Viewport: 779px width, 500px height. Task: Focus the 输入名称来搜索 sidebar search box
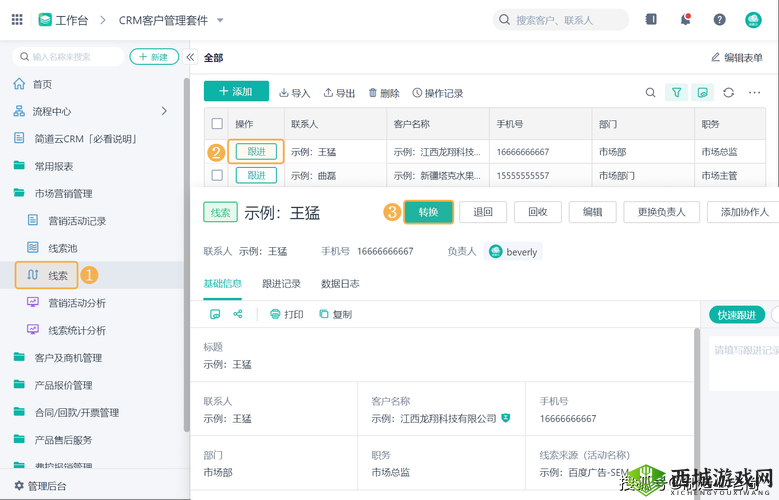[x=68, y=57]
